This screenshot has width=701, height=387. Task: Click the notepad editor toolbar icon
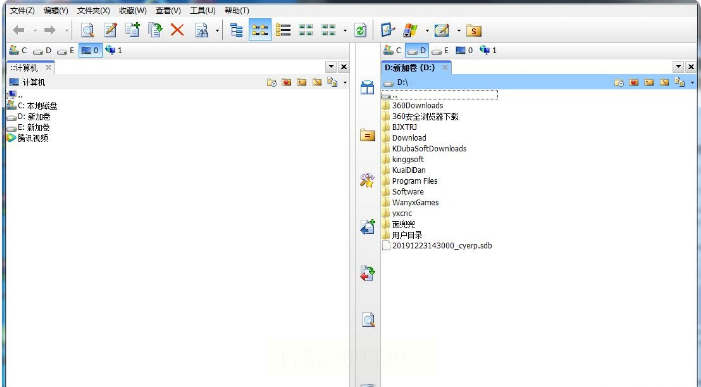442,30
